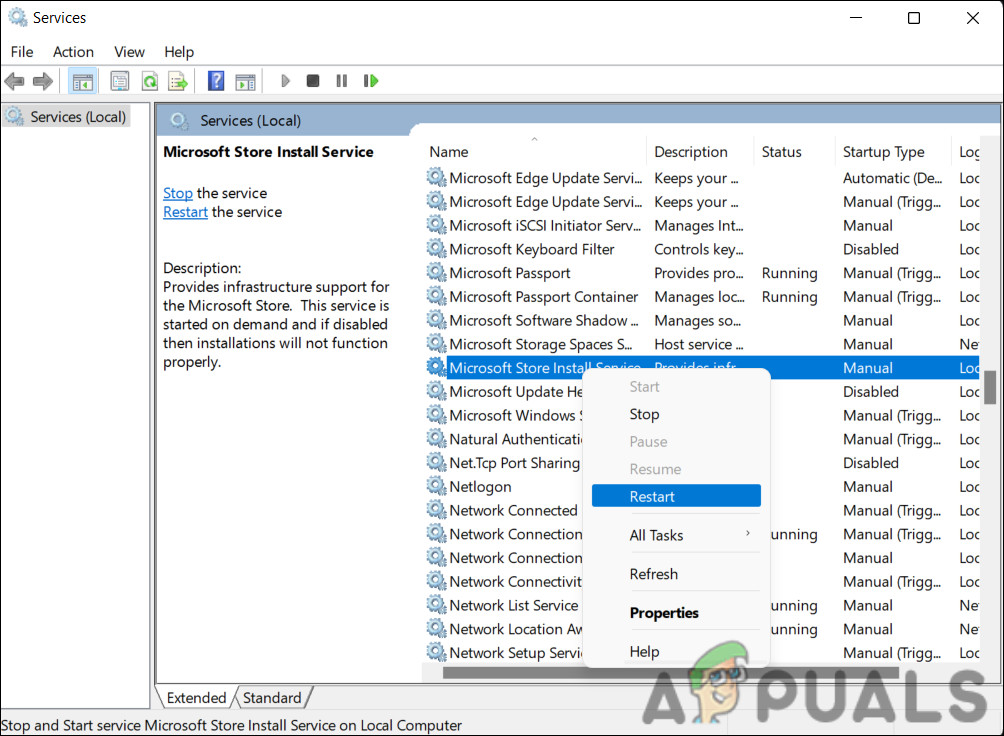Viewport: 1004px width, 736px height.
Task: Click the Start Service play icon
Action: (x=286, y=81)
